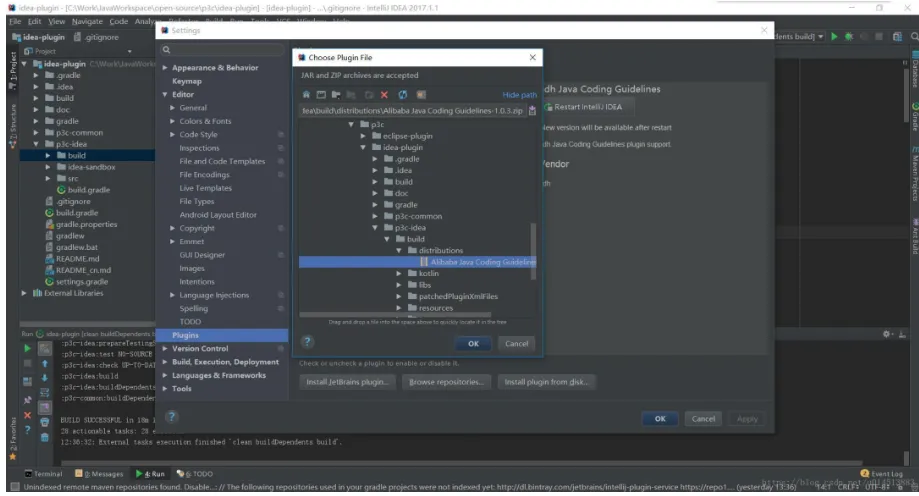919x496 pixels.
Task: Open the Event Log
Action: pyautogui.click(x=881, y=474)
